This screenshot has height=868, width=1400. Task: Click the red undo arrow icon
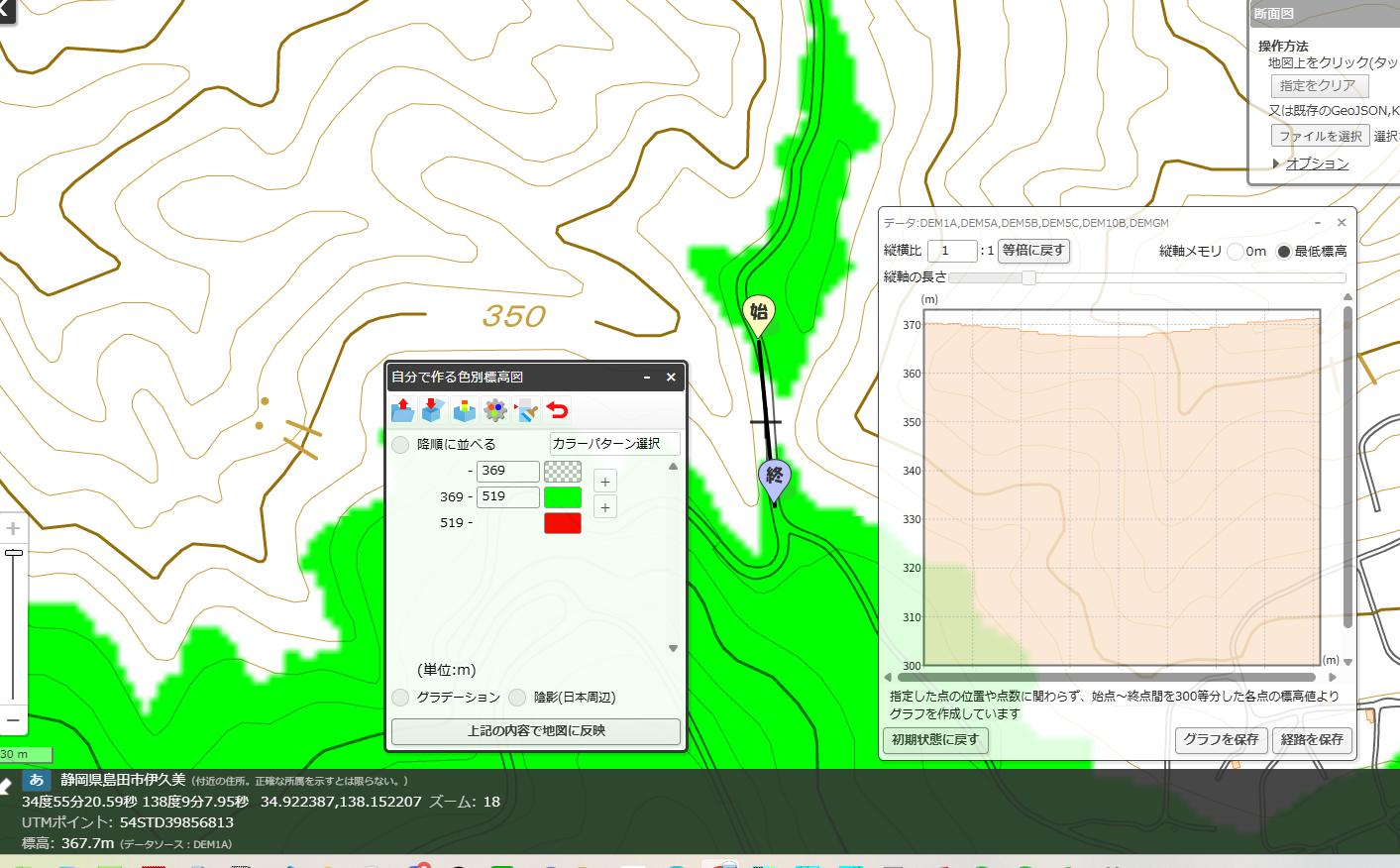558,410
